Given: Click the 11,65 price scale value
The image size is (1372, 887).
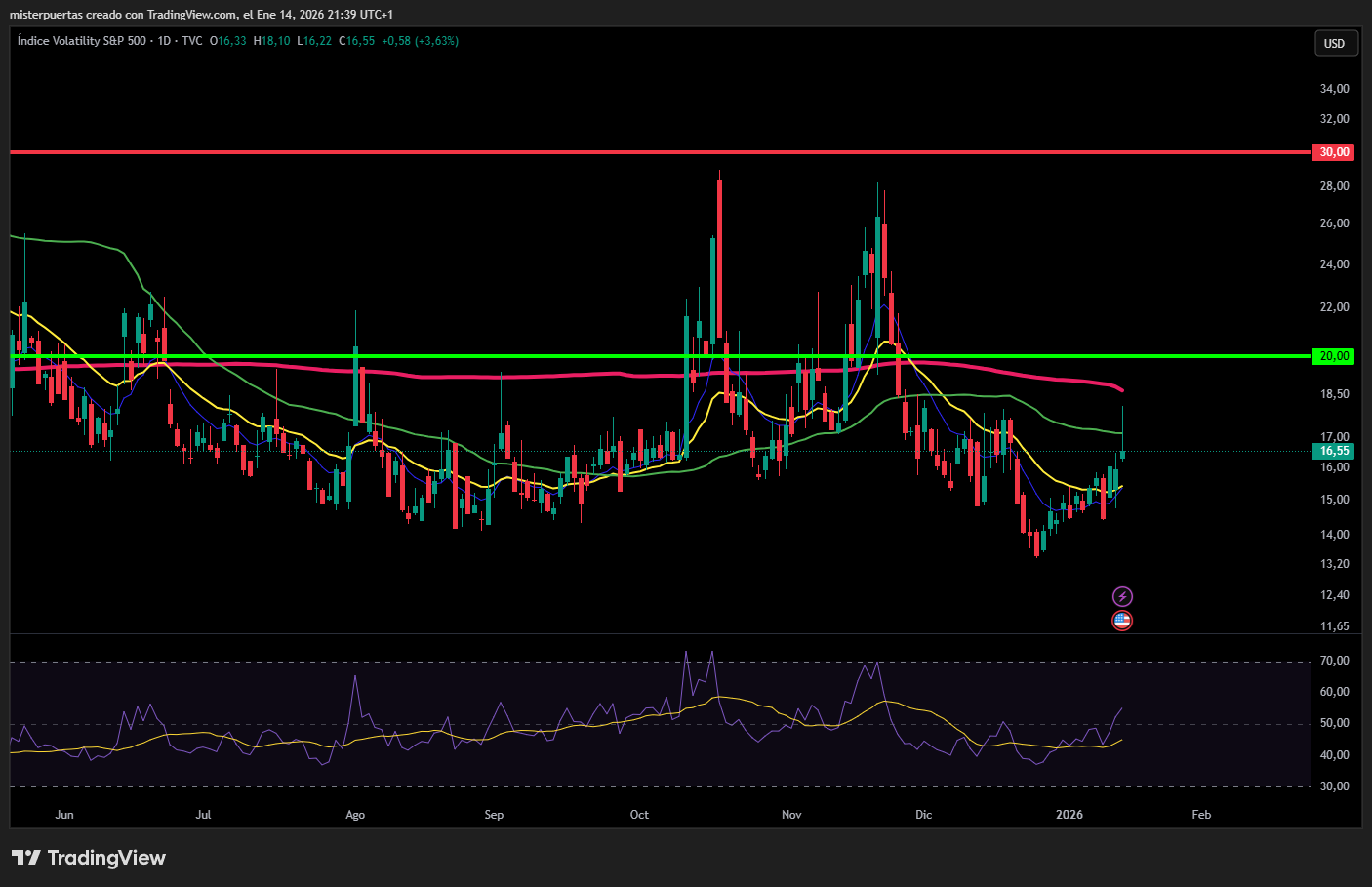Looking at the screenshot, I should coord(1334,626).
